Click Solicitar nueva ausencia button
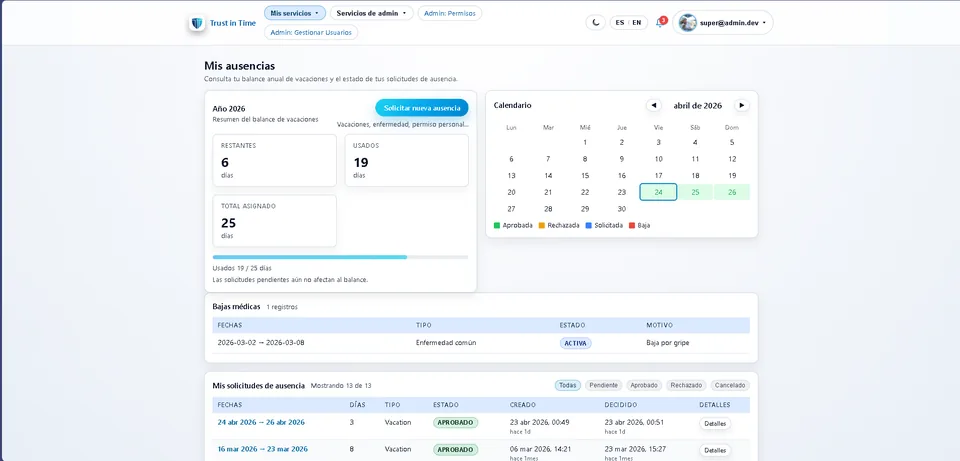This screenshot has height=461, width=960. point(422,108)
